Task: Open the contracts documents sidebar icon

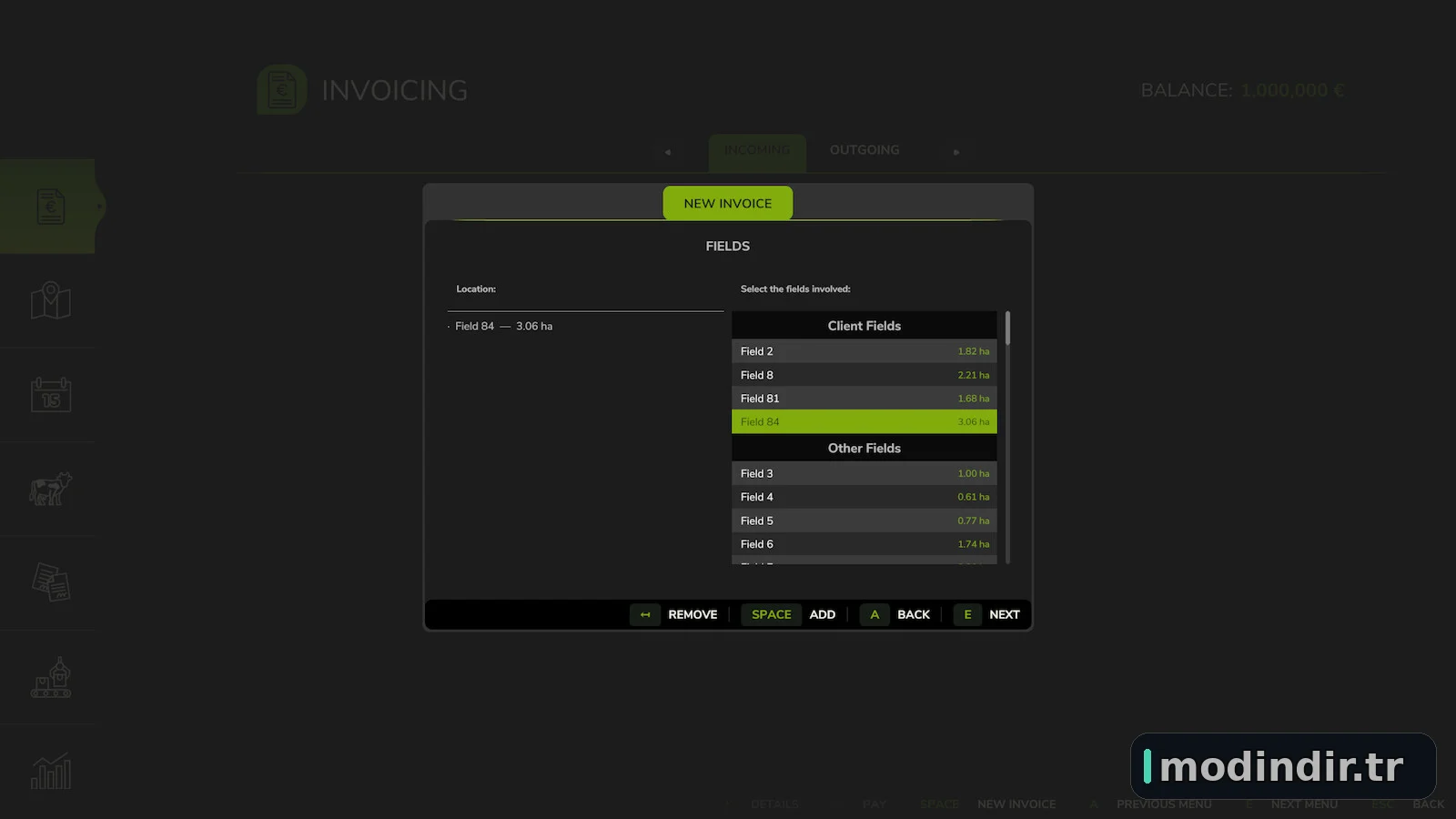Action: click(51, 582)
